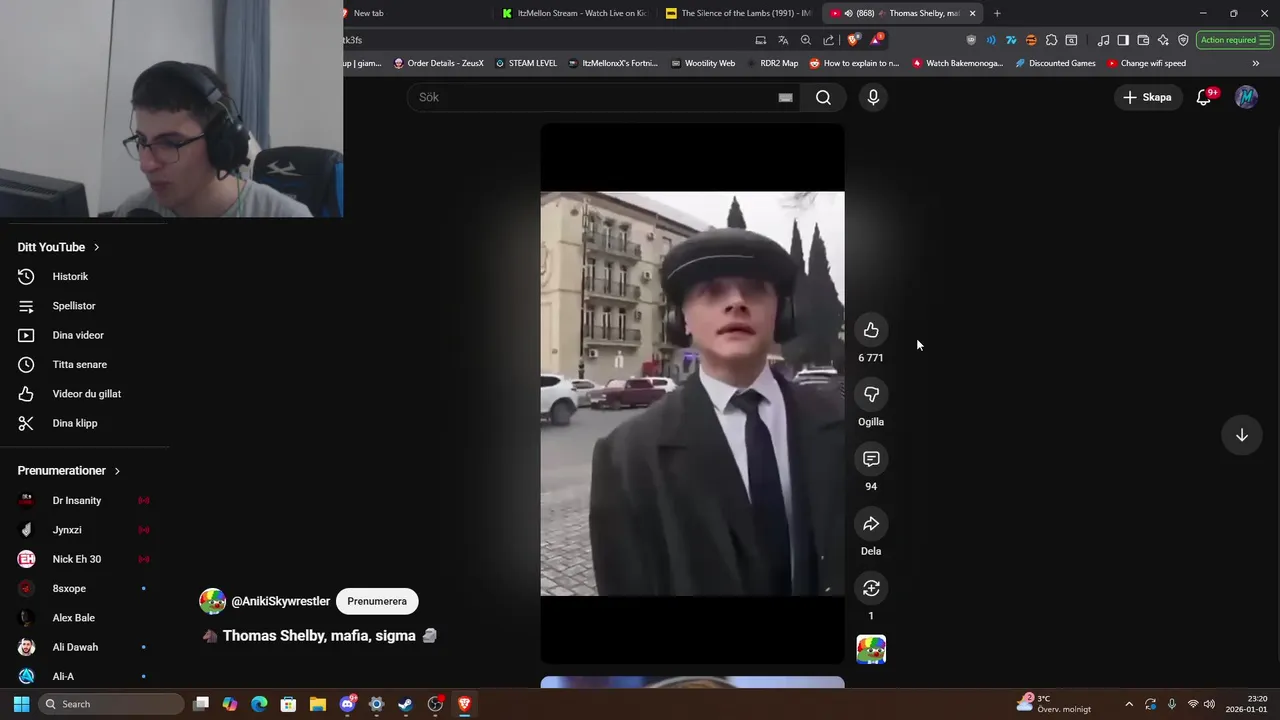Viewport: 1280px width, 720px height.
Task: Open the Brave Wallet icon in toolbar
Action: [x=1143, y=40]
